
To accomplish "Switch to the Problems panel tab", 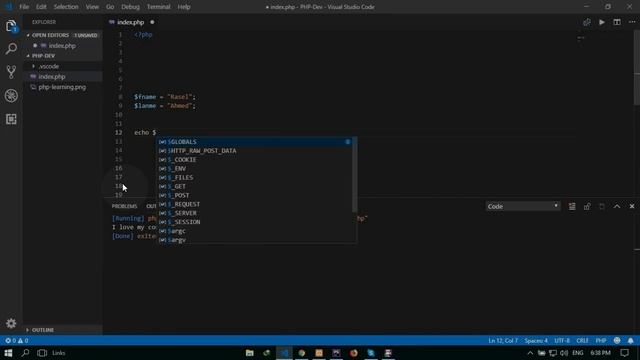I will (124, 206).
